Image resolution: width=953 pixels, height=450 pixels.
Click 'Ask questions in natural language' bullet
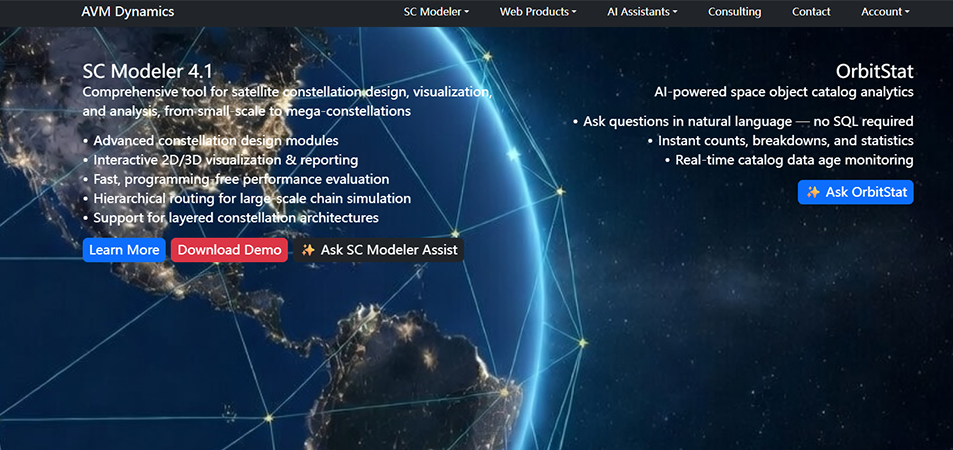748,121
